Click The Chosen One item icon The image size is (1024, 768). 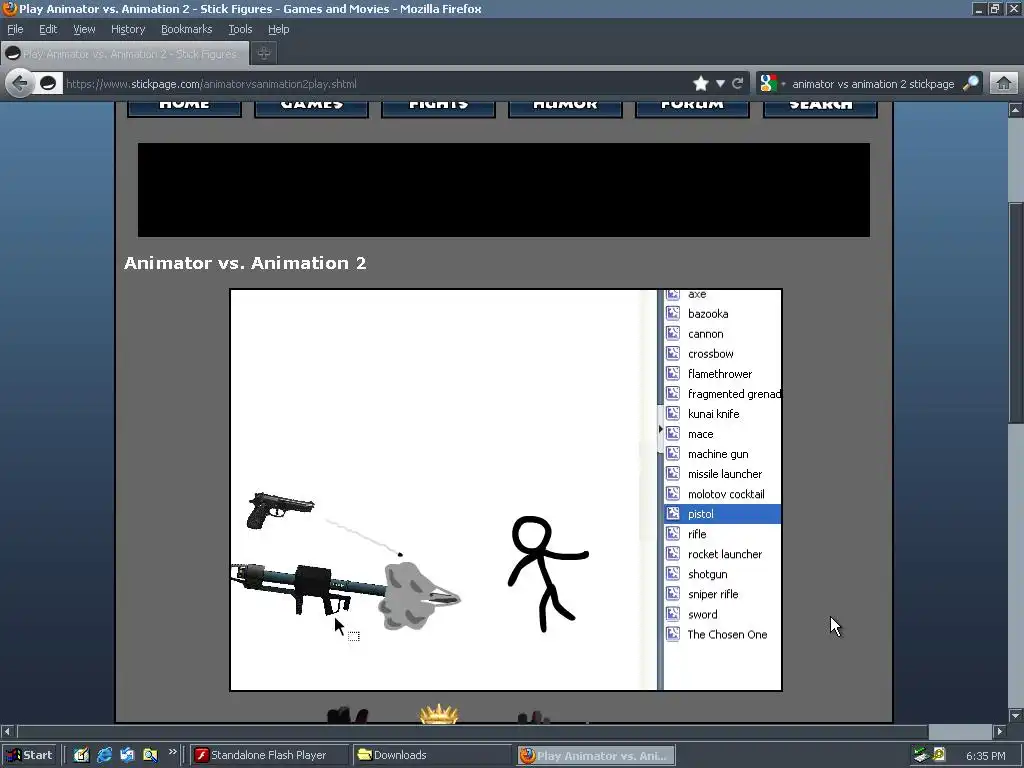(x=673, y=634)
